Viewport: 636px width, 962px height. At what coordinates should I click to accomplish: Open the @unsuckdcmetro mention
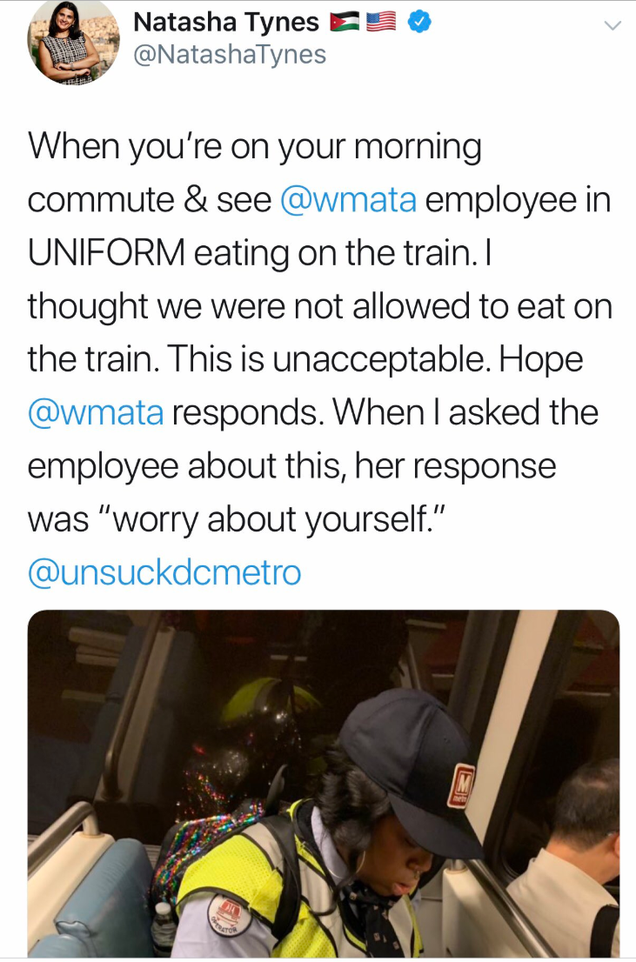pos(164,572)
